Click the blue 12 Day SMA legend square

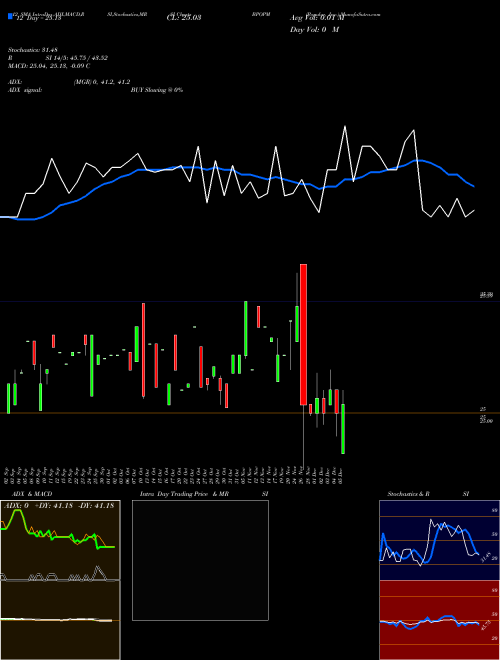coord(11,16)
